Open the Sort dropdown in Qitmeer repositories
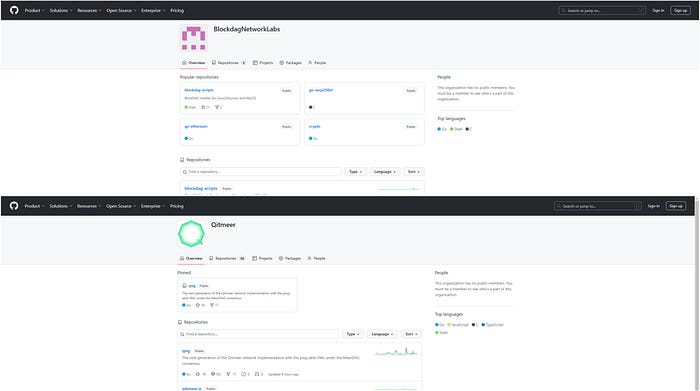The height and width of the screenshot is (391, 700). coord(411,334)
